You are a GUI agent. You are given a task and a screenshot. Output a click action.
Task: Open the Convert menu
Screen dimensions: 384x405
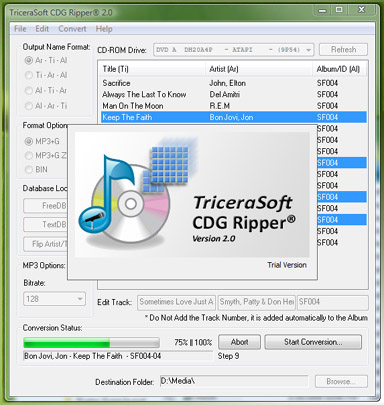72,29
